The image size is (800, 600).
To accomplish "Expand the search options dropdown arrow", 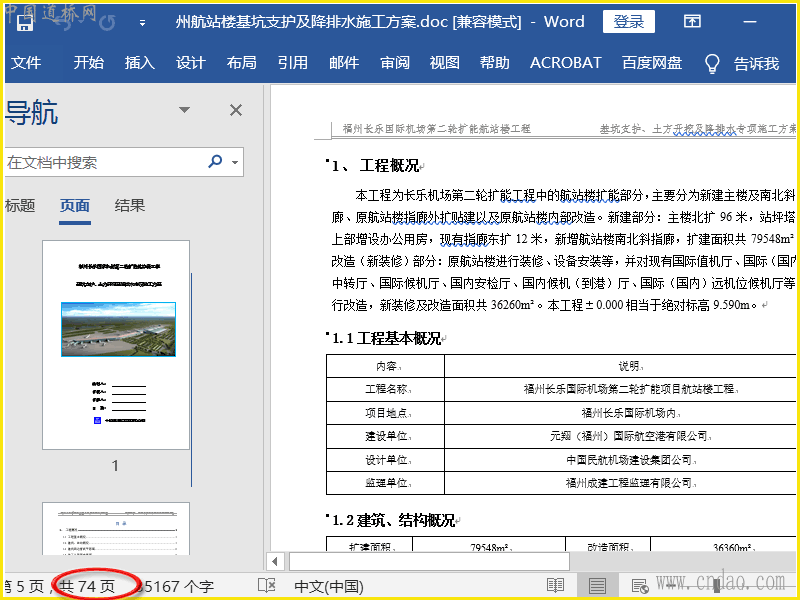I will (x=235, y=162).
